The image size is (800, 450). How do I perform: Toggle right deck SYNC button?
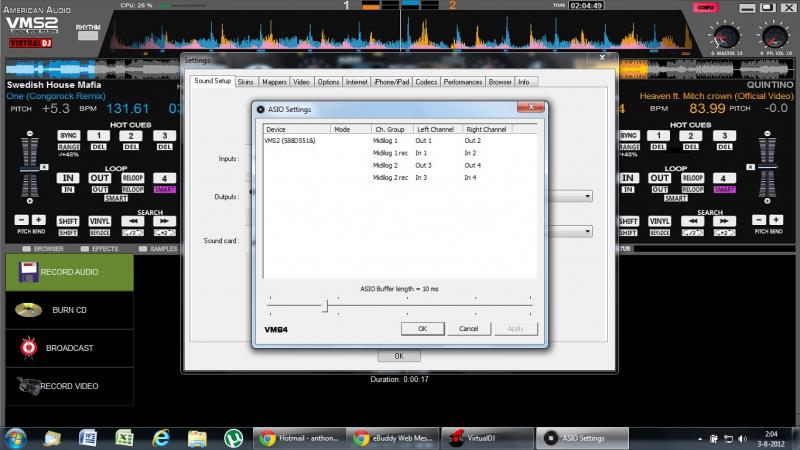pos(629,135)
